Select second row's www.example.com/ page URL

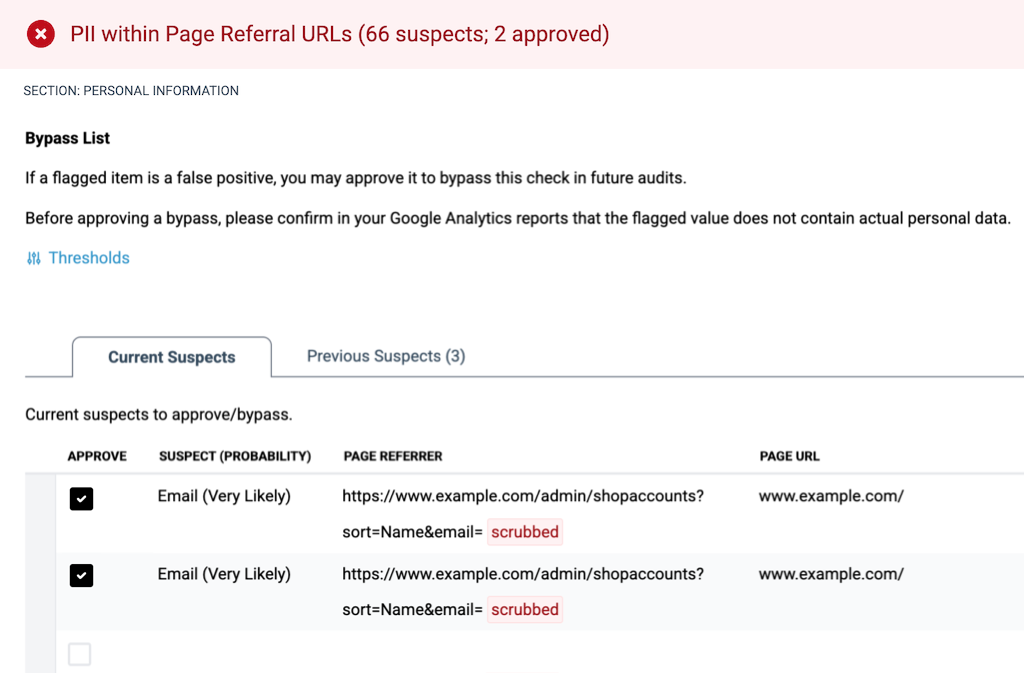pos(831,574)
